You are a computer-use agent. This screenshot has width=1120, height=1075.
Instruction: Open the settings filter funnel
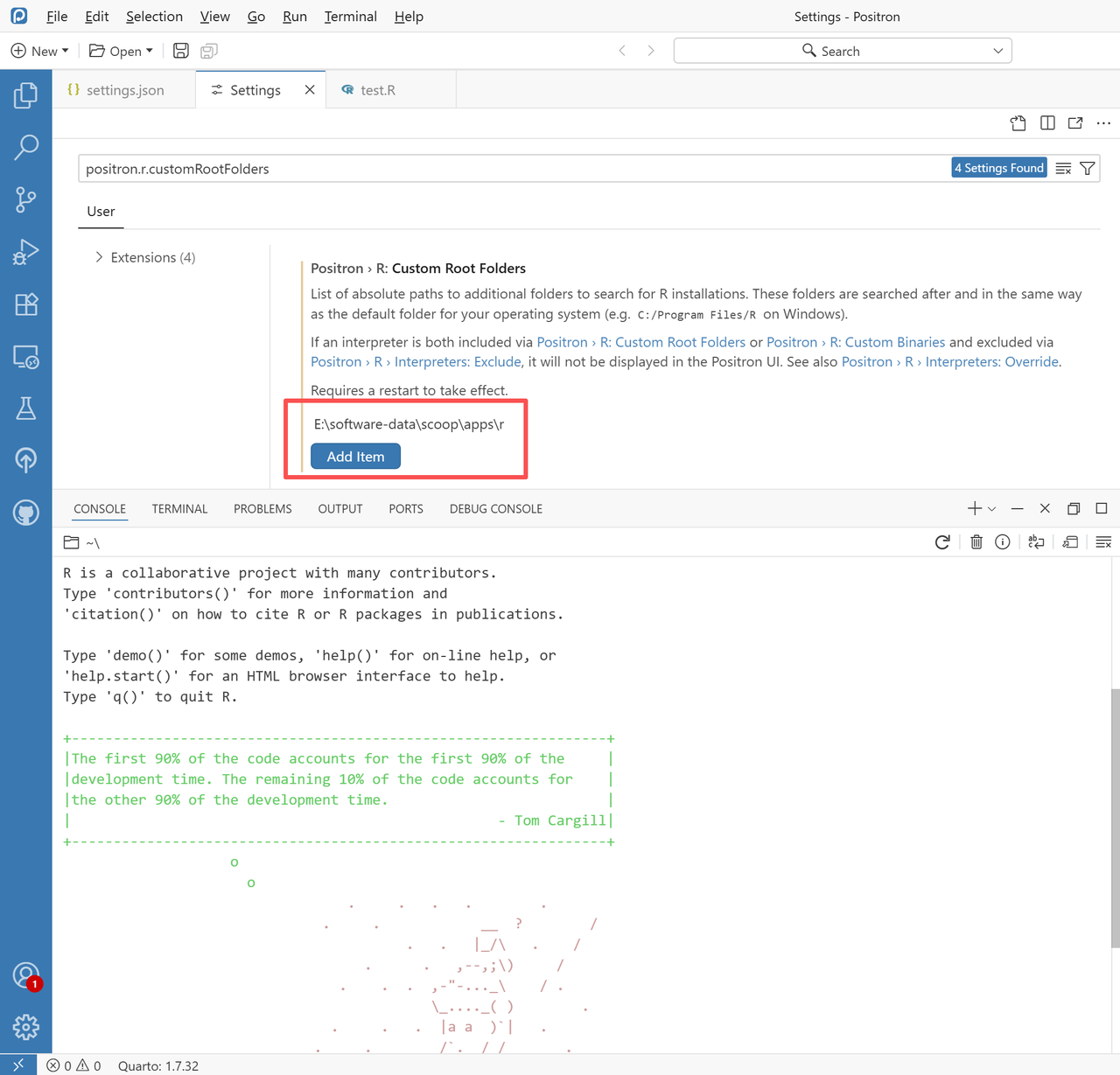tap(1088, 169)
